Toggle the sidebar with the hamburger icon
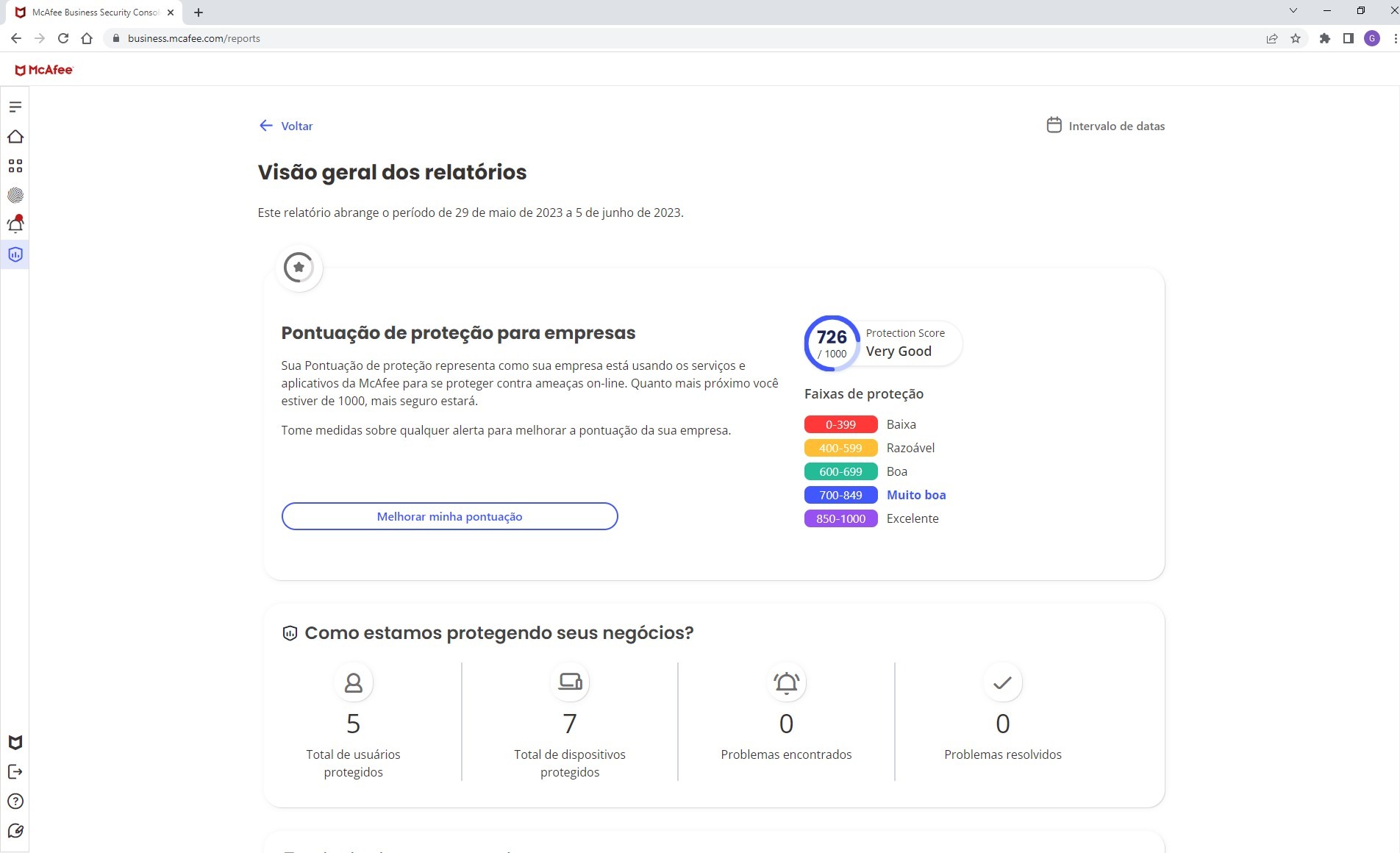The image size is (1400, 853). [15, 107]
